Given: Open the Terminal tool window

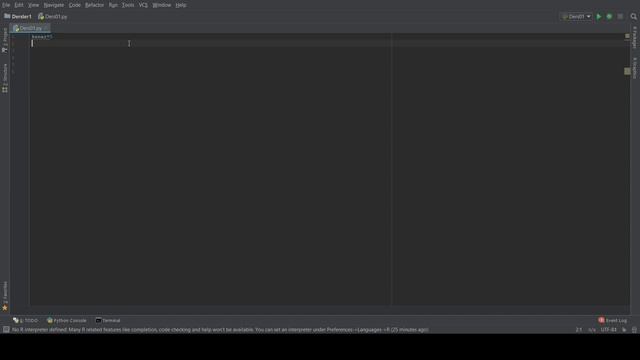Looking at the screenshot, I should pyautogui.click(x=108, y=320).
